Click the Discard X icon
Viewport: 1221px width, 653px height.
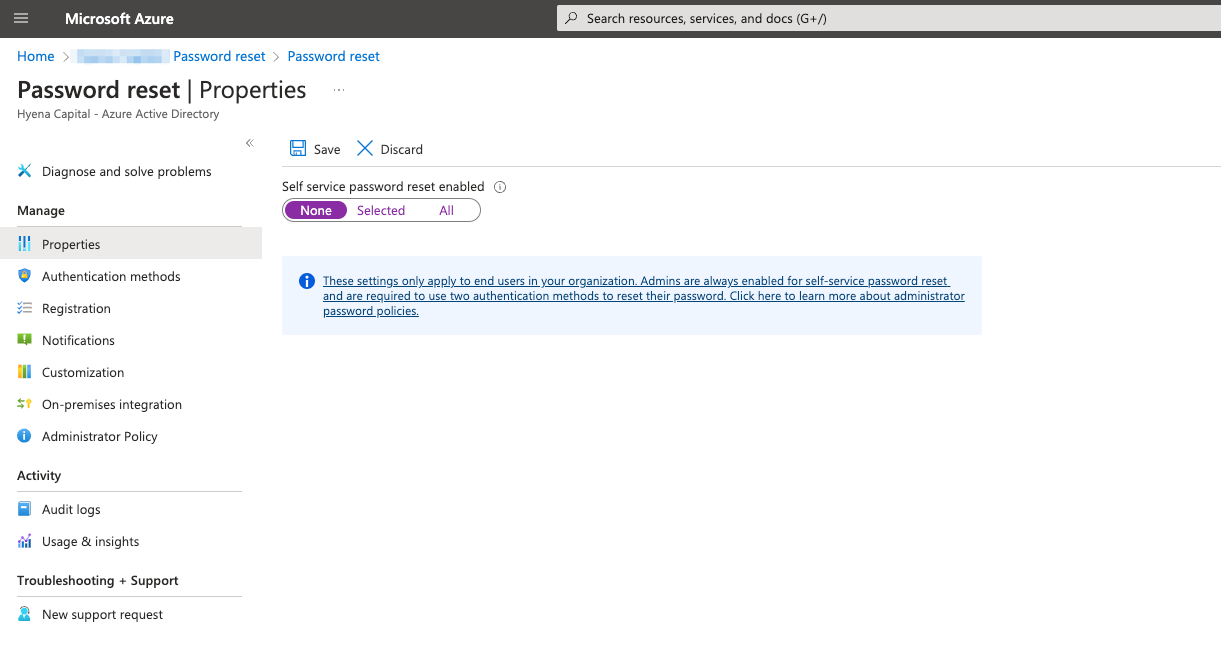(x=365, y=148)
